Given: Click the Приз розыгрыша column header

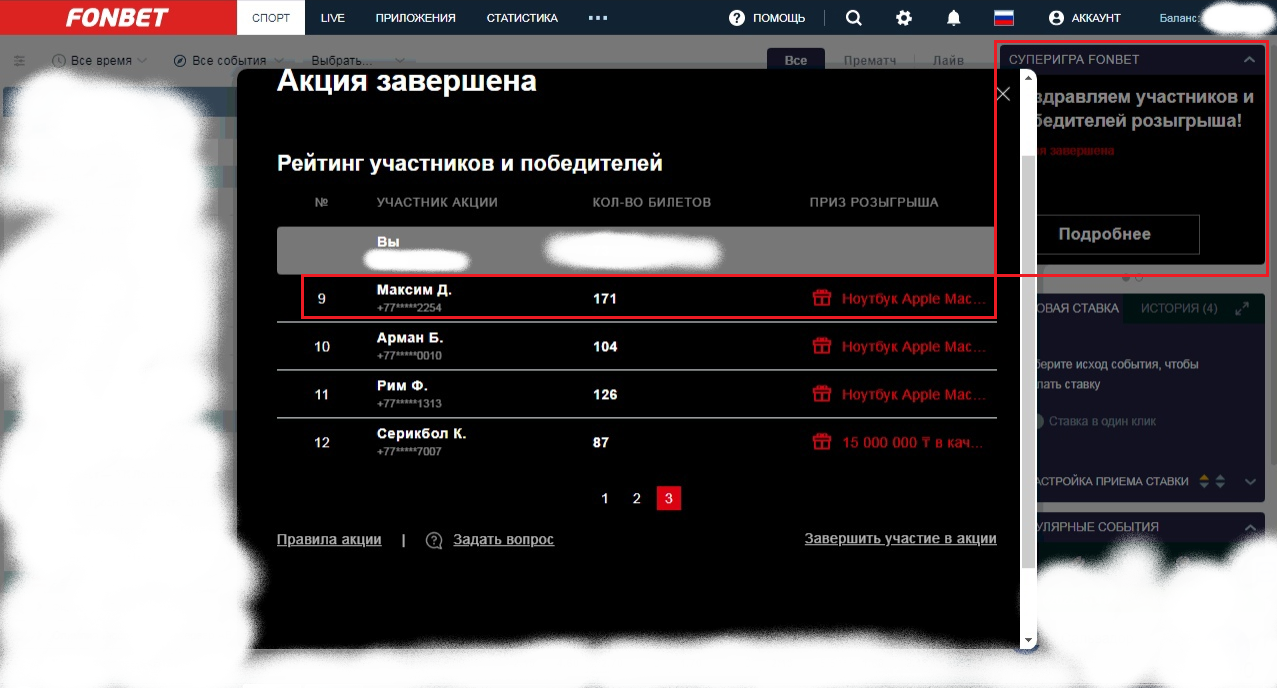Looking at the screenshot, I should pos(874,202).
